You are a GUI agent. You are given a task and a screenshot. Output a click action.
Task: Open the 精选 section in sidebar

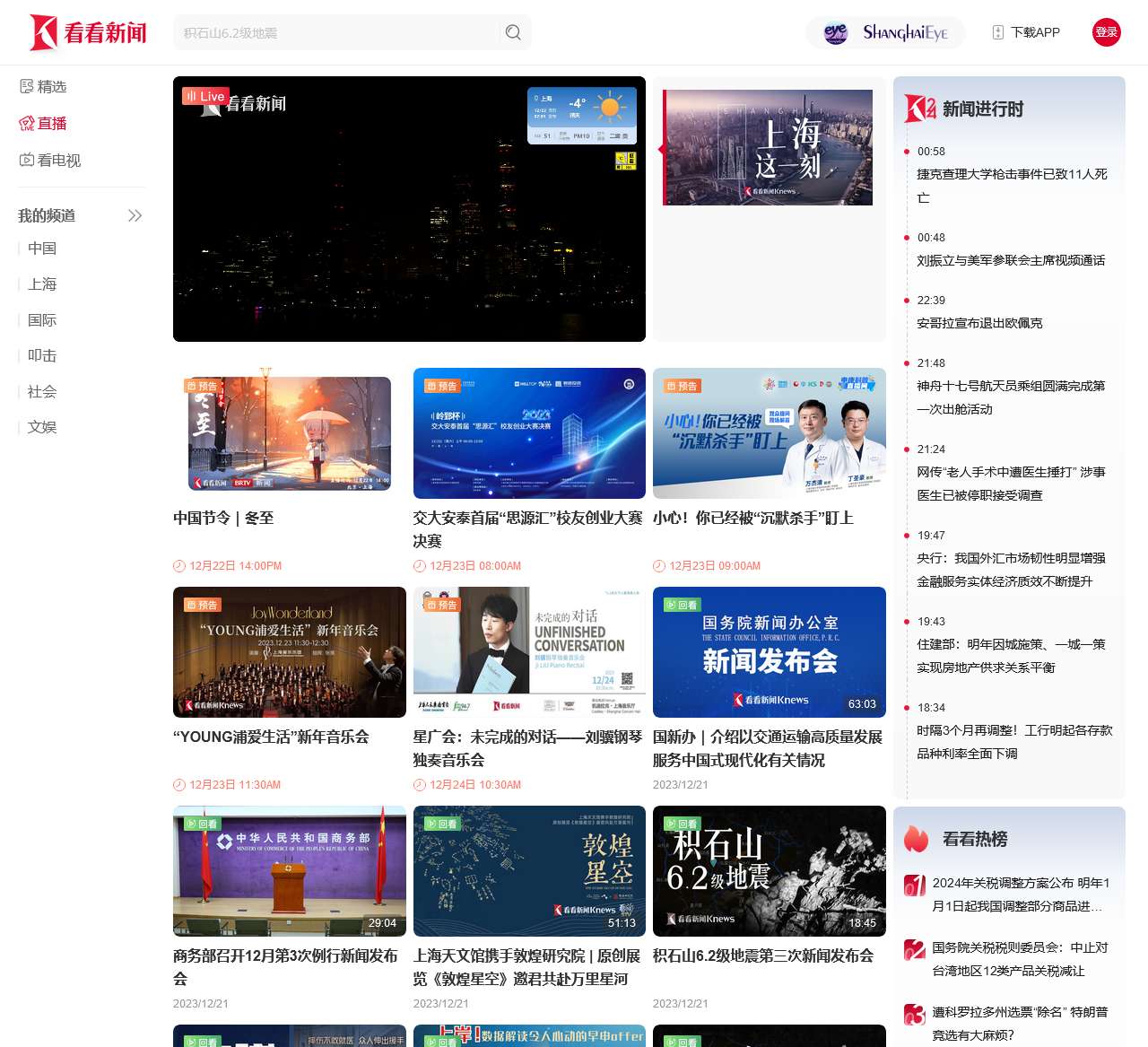point(43,86)
